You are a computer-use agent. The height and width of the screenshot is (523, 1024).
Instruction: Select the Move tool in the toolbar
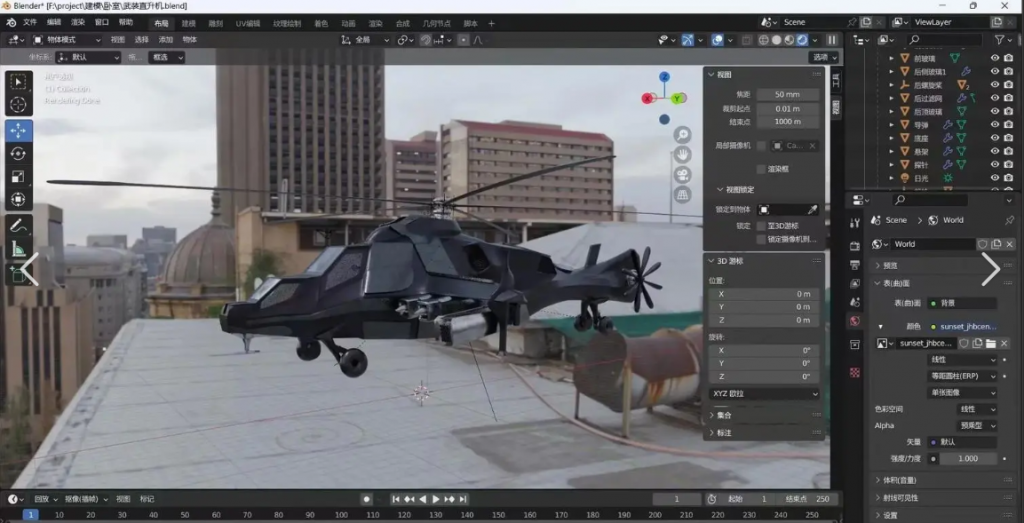pos(19,130)
